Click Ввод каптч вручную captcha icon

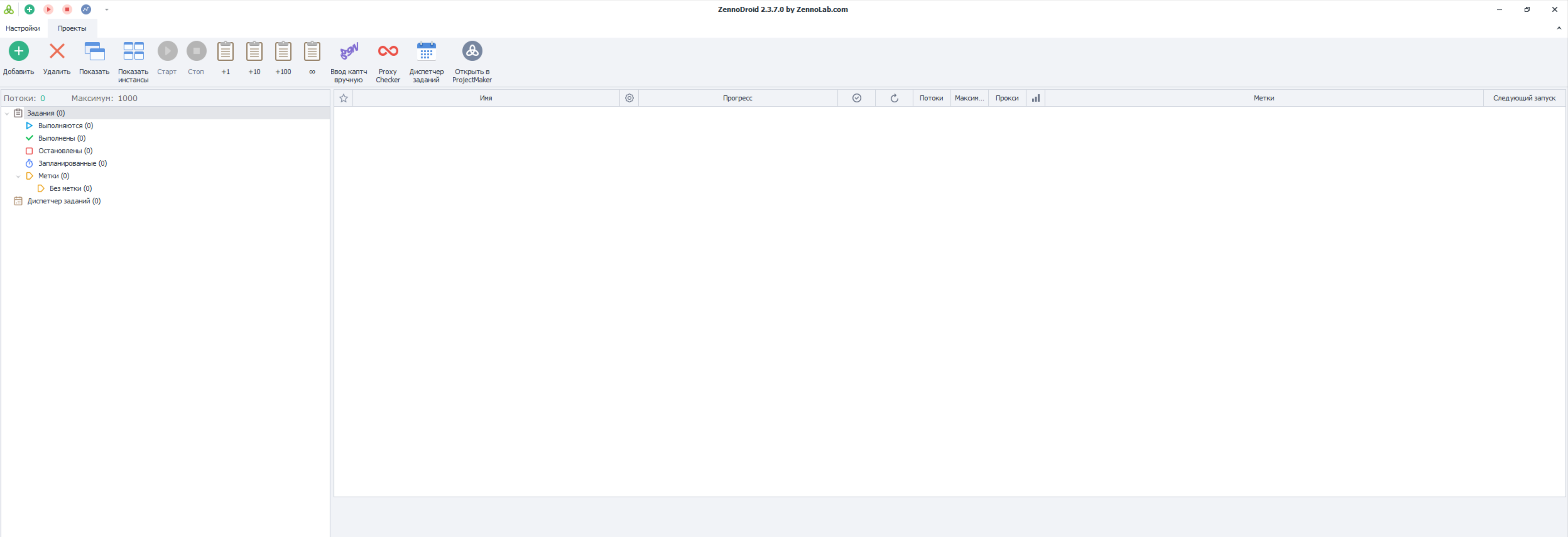(349, 52)
